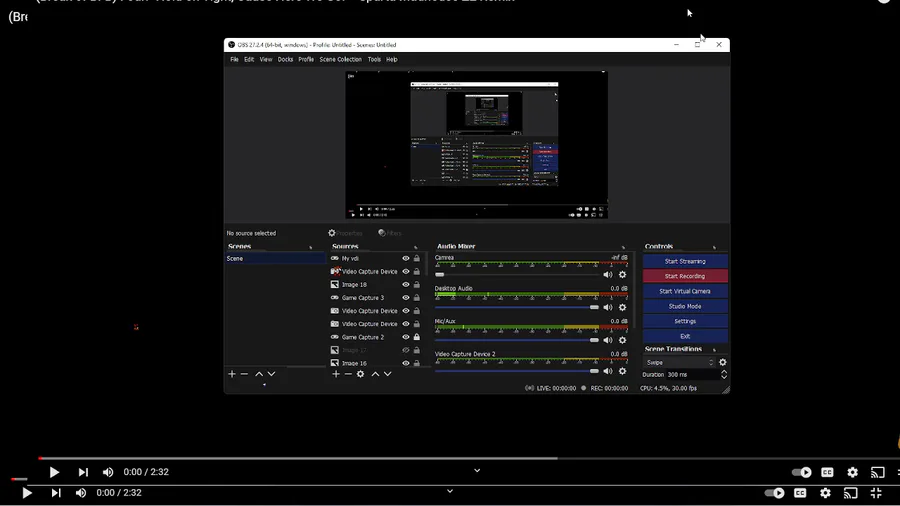Move scene down in Scenes panel
900x506 pixels.
[x=271, y=374]
